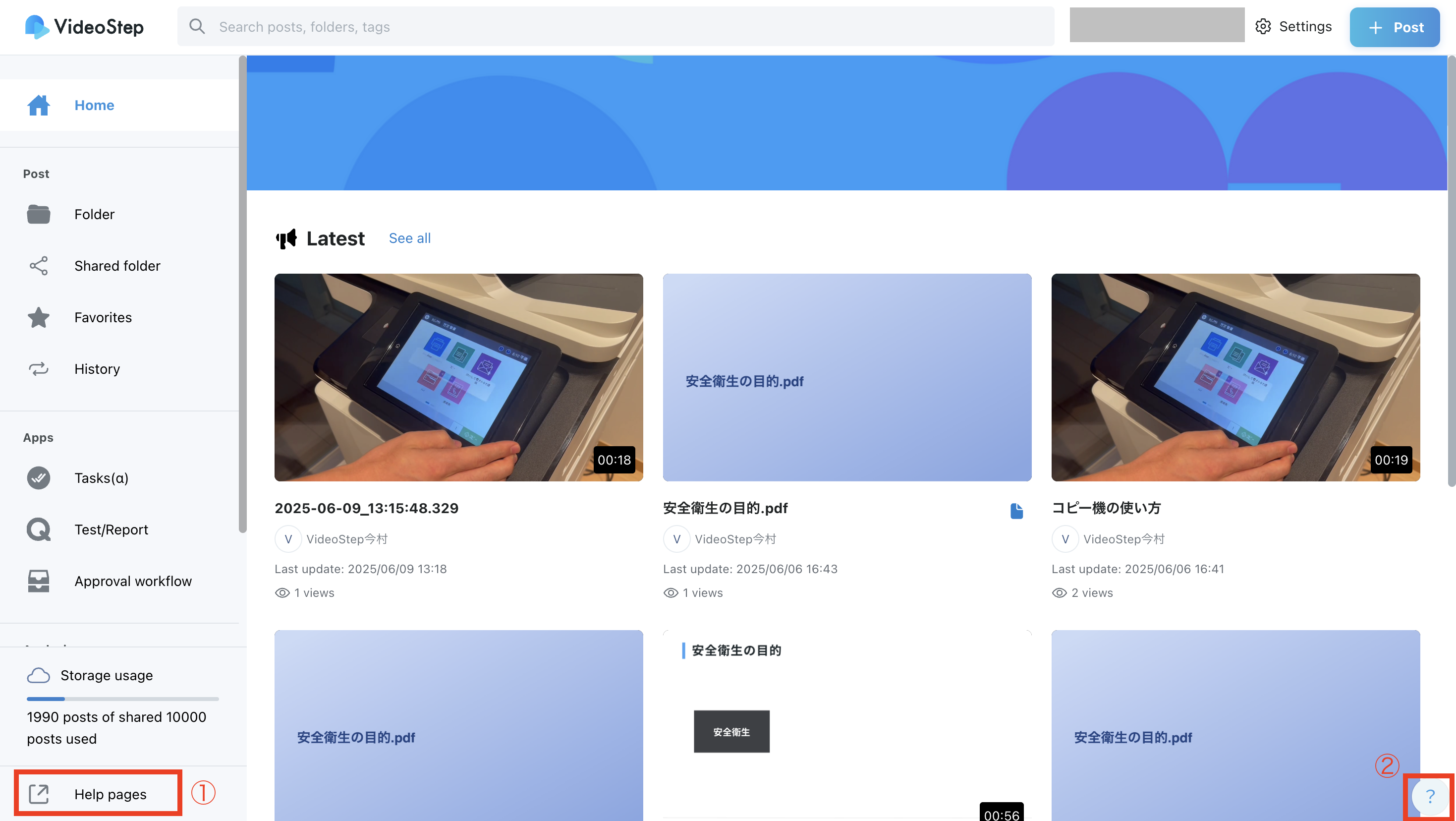Click the VideoStep logo
This screenshot has height=821, width=1456.
pos(85,27)
